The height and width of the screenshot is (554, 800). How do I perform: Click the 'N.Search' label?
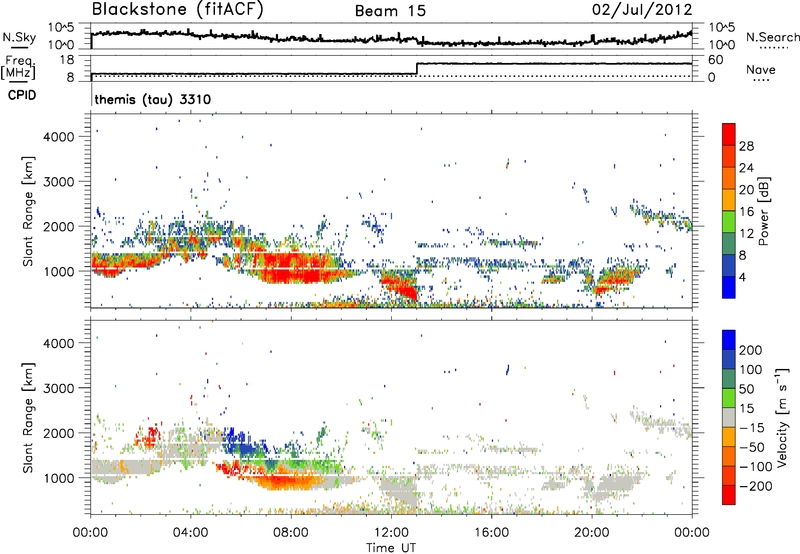click(772, 37)
